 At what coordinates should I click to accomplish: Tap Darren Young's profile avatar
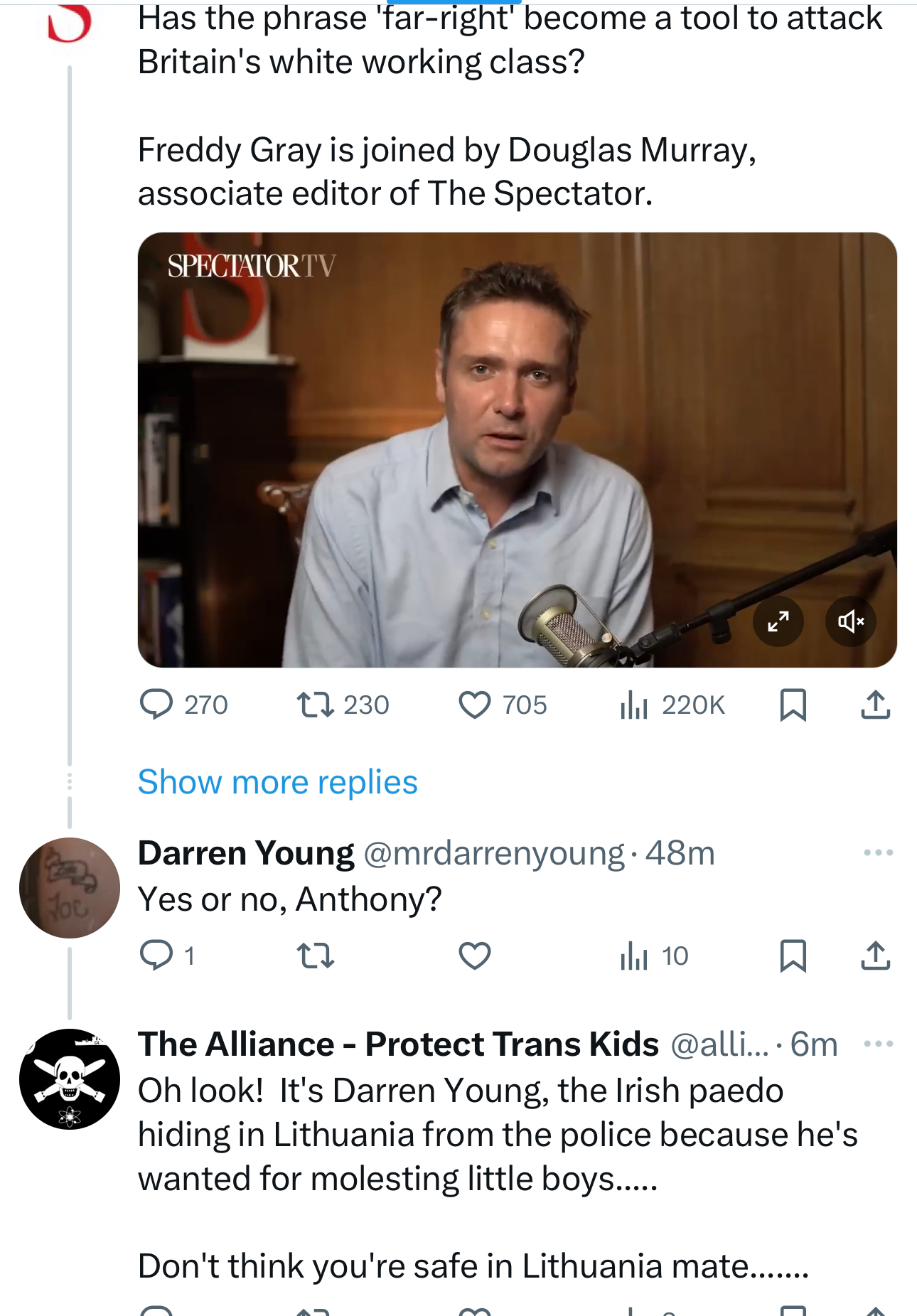pyautogui.click(x=69, y=887)
